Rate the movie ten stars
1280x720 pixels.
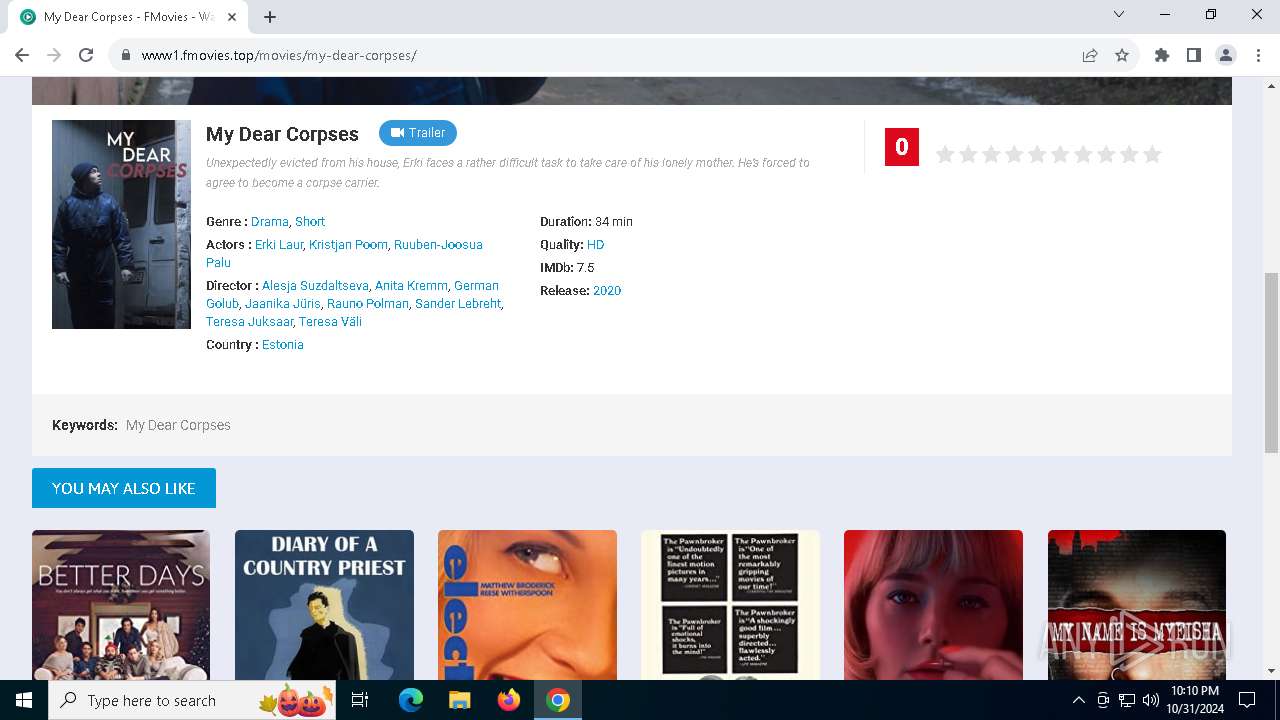1152,154
